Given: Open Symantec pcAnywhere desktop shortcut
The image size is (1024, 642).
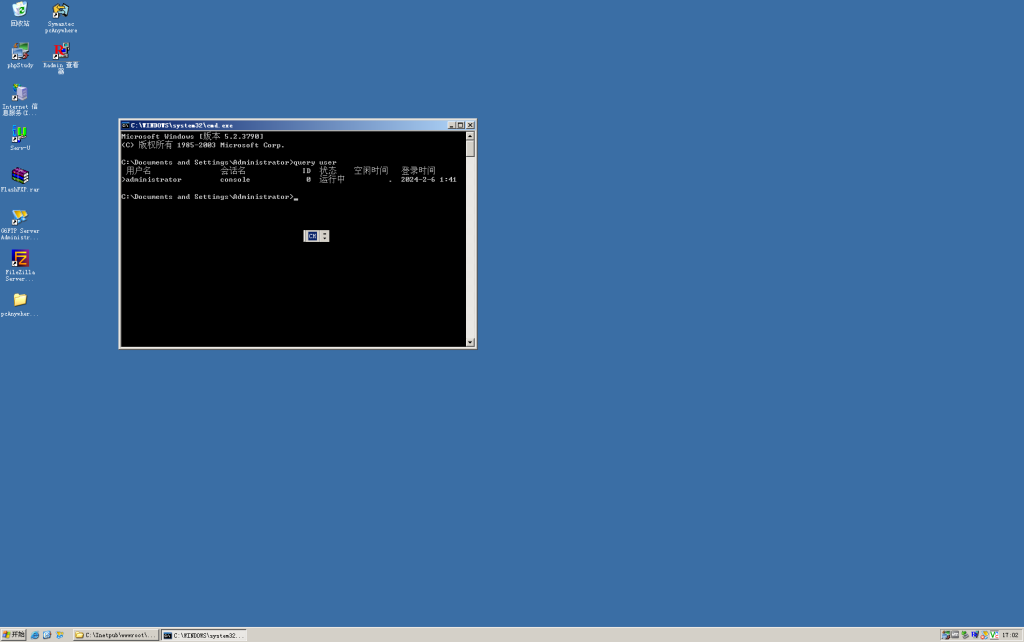Looking at the screenshot, I should (x=61, y=11).
